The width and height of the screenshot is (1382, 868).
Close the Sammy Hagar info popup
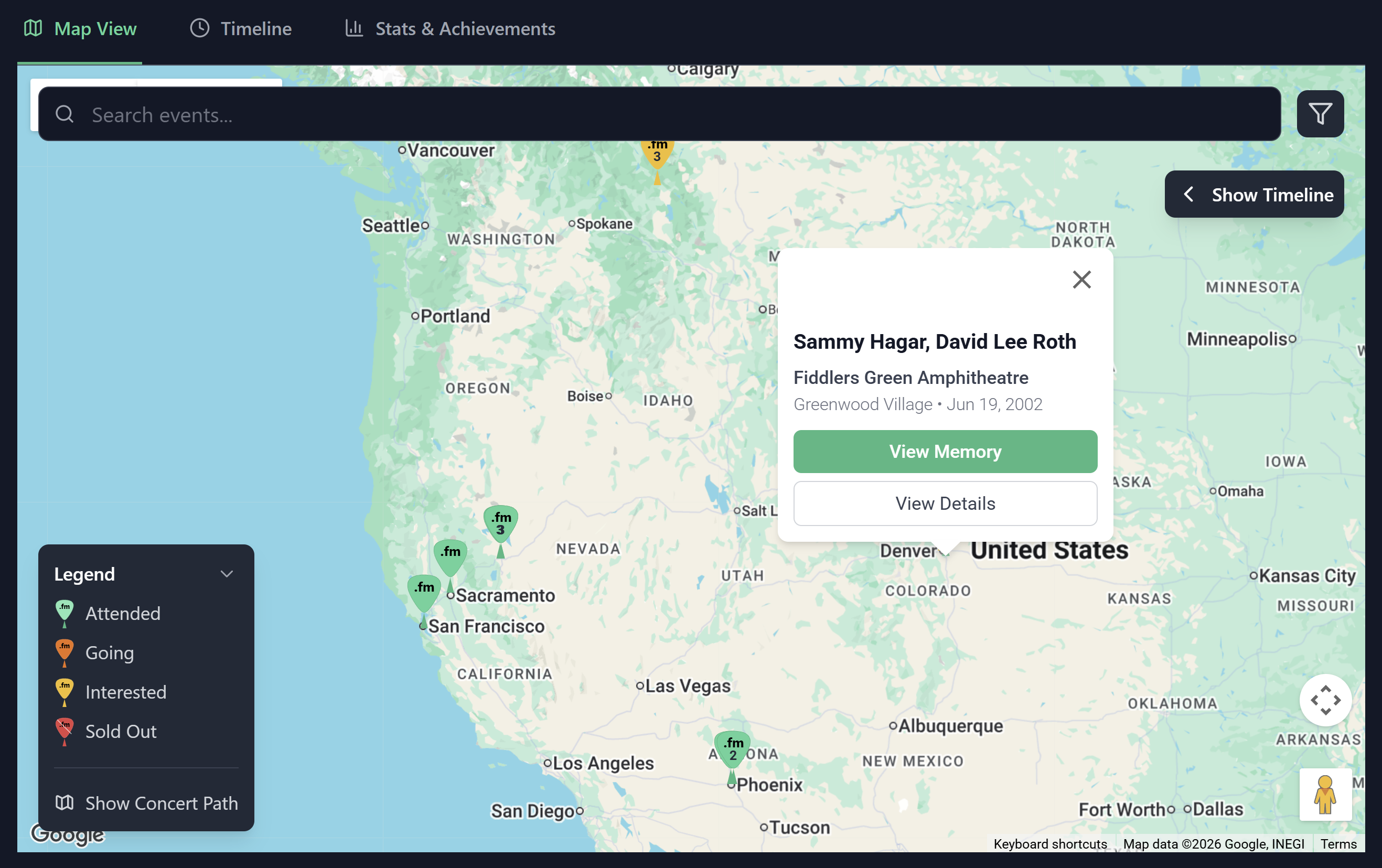[1081, 280]
